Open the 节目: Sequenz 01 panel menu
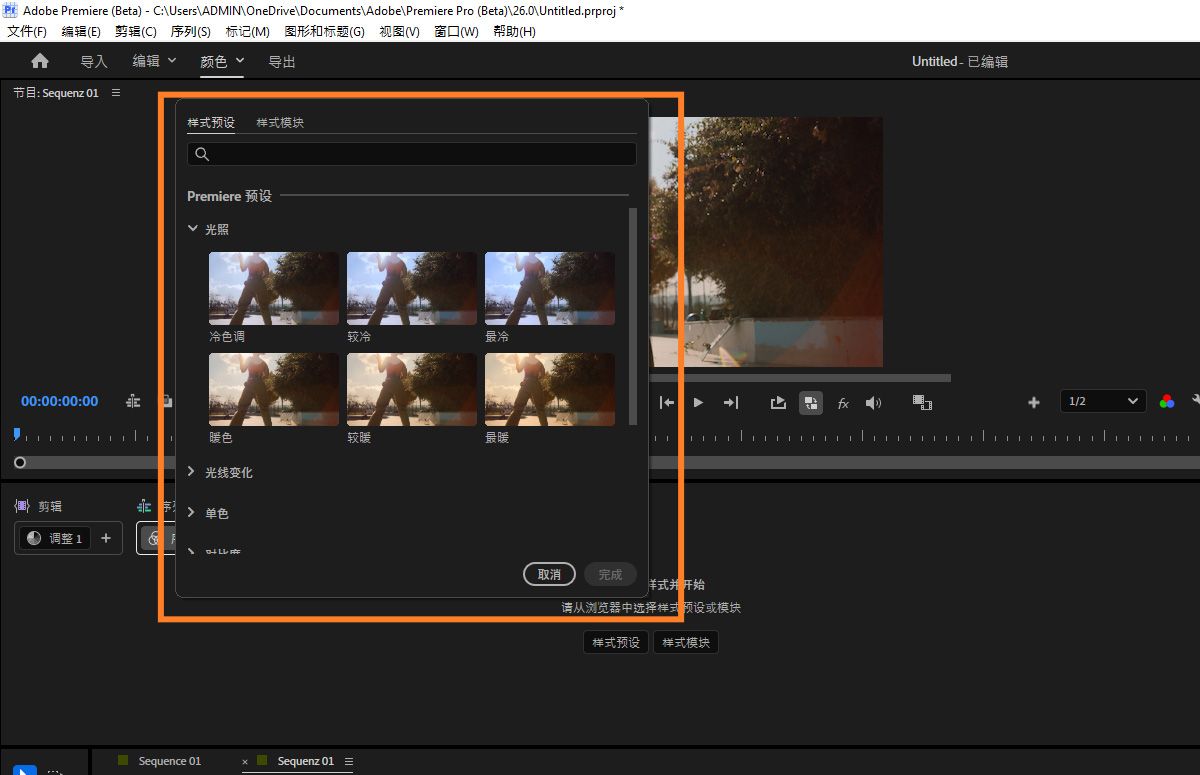Image resolution: width=1200 pixels, height=775 pixels. (x=116, y=92)
